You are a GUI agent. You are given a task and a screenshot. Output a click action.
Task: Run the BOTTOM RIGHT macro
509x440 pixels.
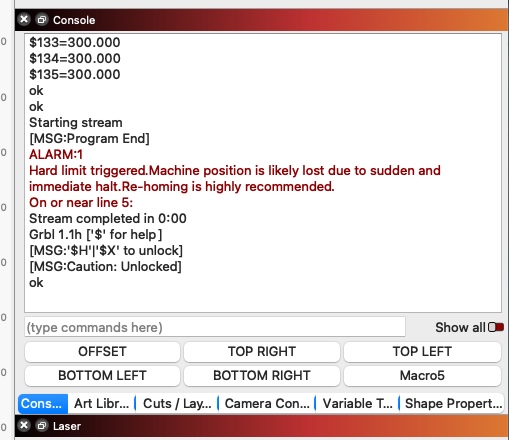click(262, 376)
